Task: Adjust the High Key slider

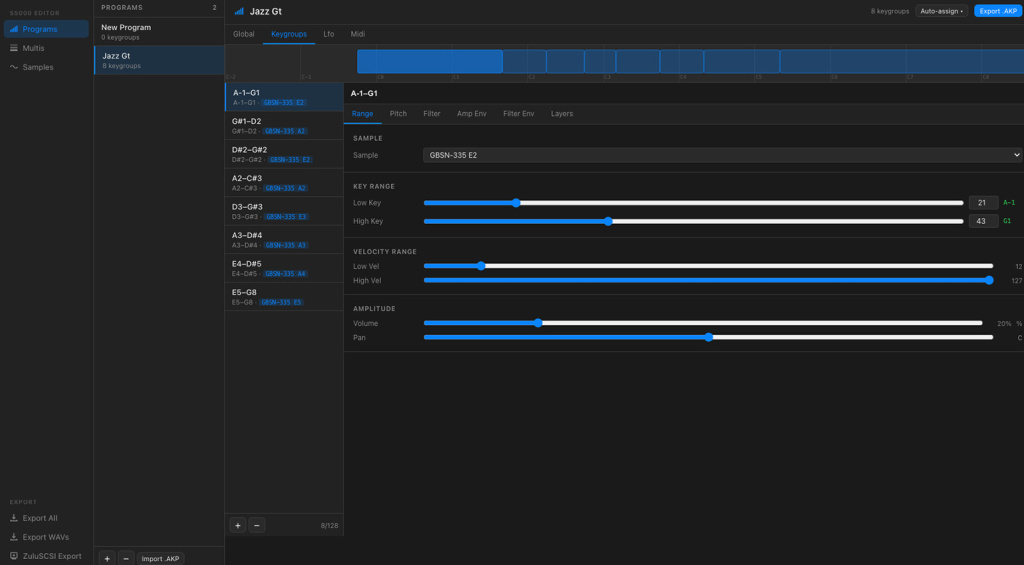Action: [694, 221]
